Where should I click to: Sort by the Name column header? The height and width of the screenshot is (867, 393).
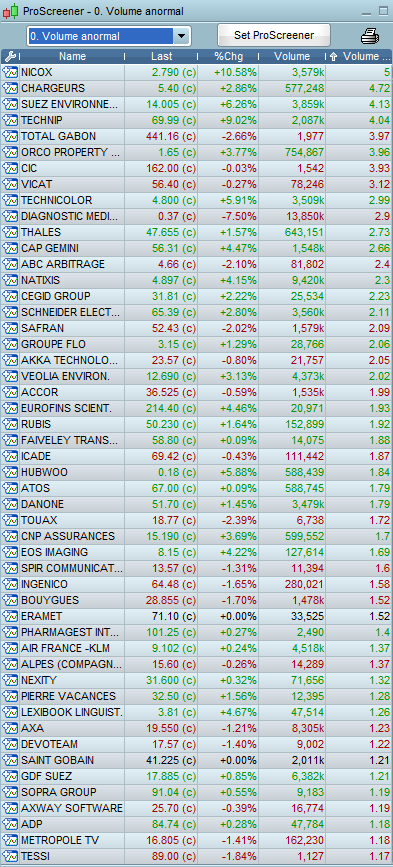click(72, 56)
